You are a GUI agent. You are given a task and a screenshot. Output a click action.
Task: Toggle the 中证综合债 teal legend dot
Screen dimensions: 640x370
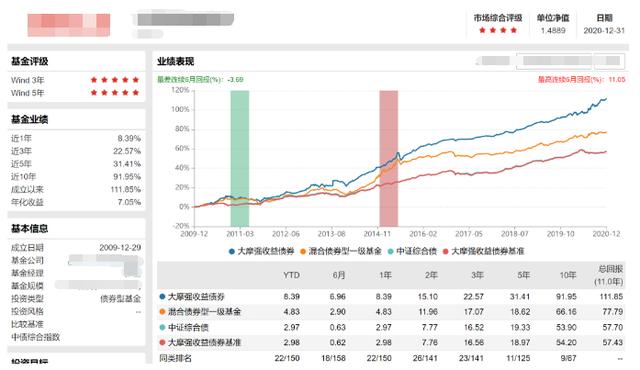pos(390,252)
